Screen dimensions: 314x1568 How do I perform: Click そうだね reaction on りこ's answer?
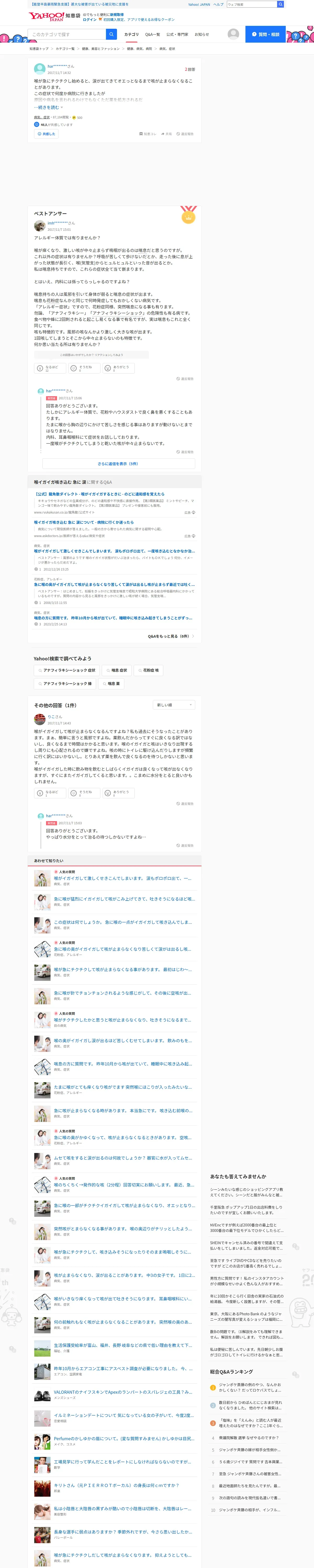coord(84,793)
